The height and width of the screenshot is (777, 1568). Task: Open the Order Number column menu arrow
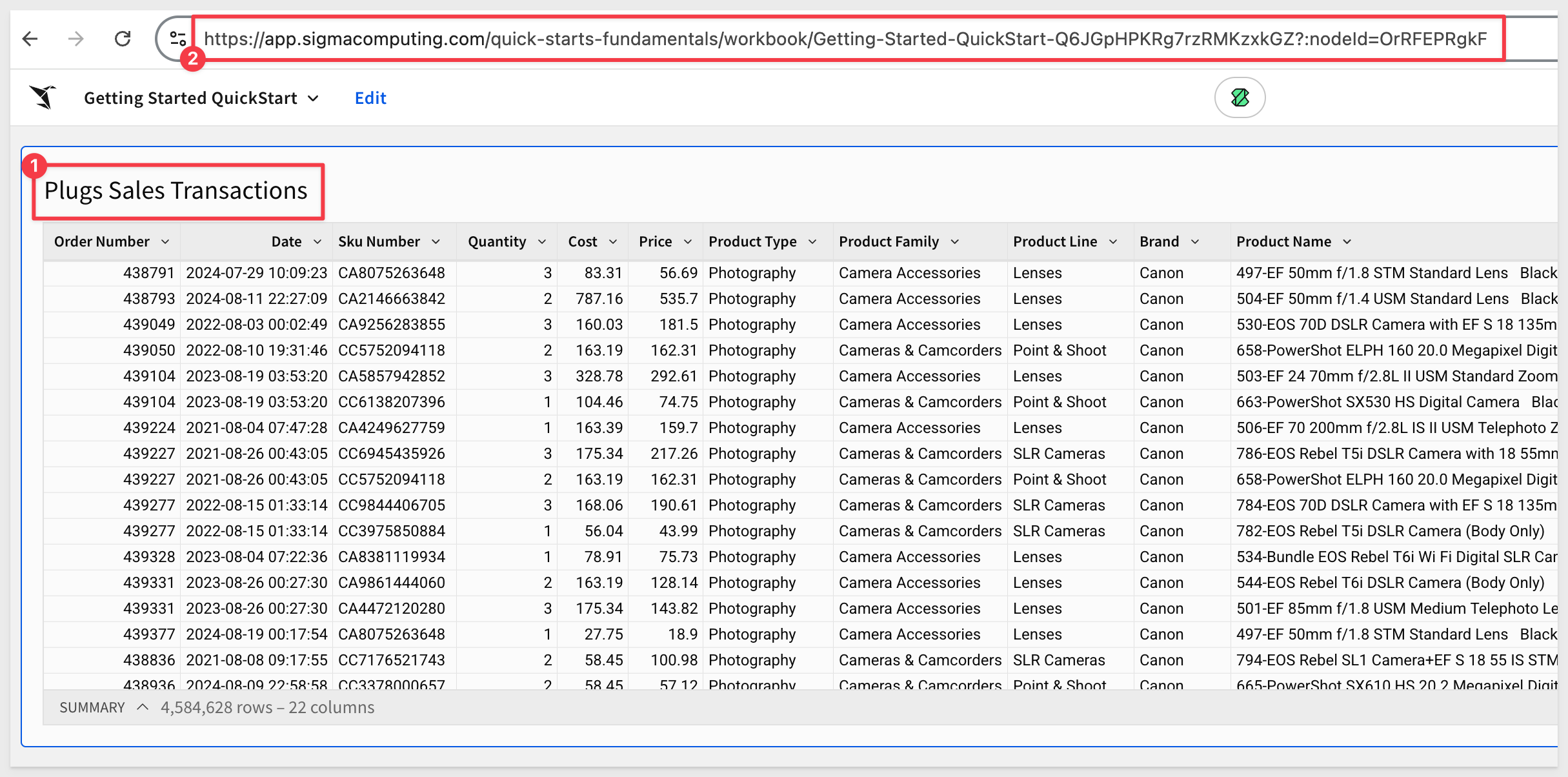pos(165,241)
